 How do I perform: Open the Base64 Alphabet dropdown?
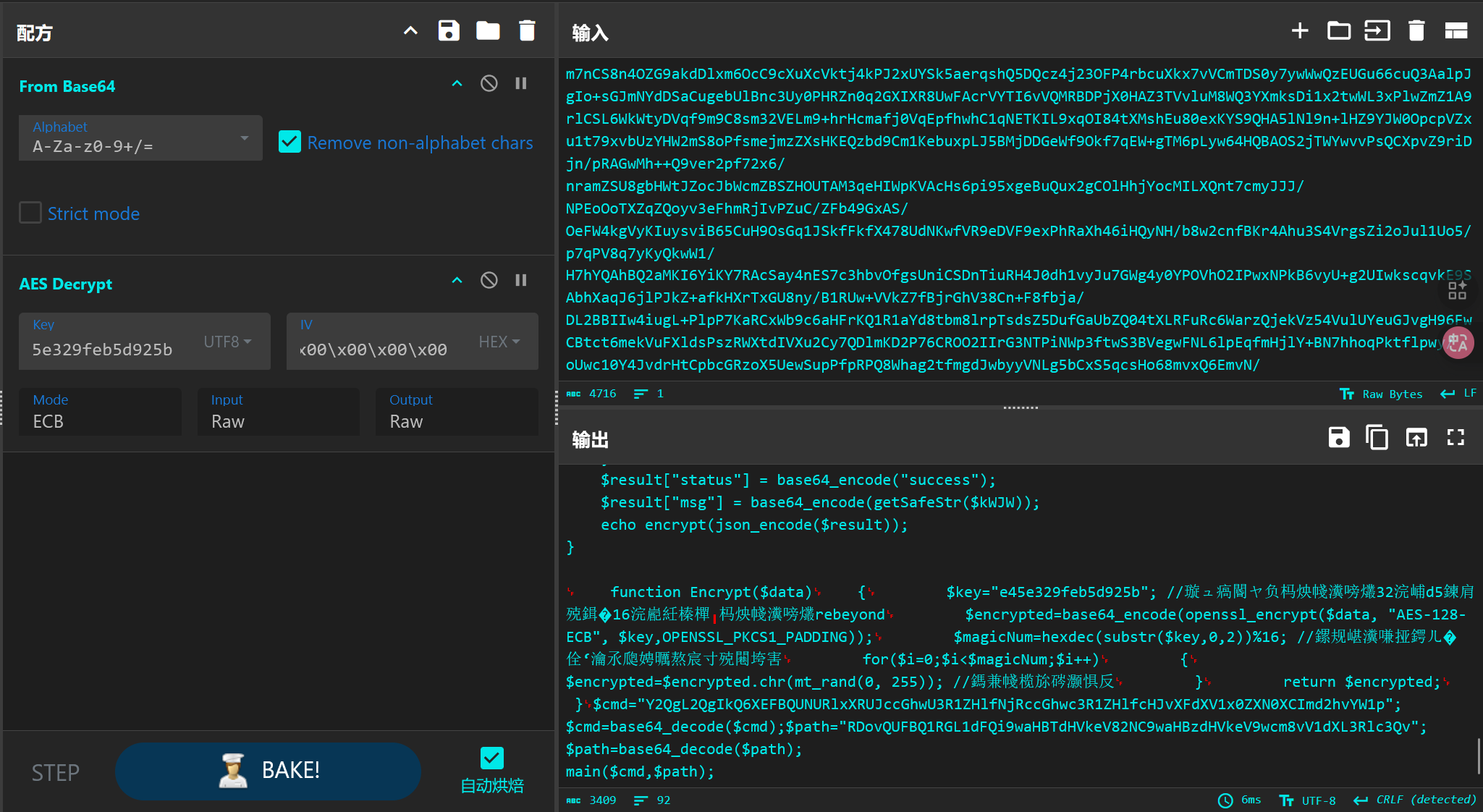point(140,138)
